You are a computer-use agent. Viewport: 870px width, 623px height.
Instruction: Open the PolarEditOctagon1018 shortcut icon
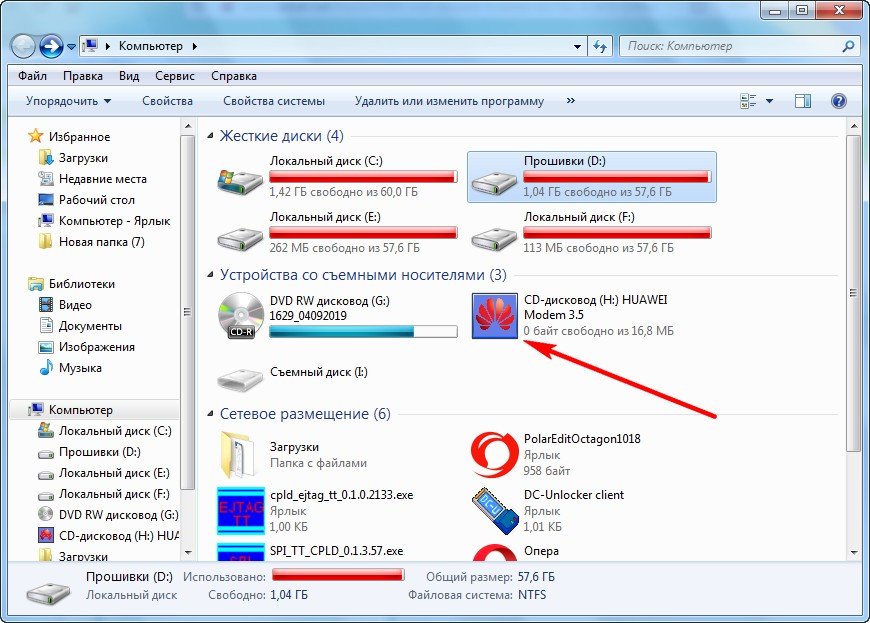pyautogui.click(x=495, y=453)
